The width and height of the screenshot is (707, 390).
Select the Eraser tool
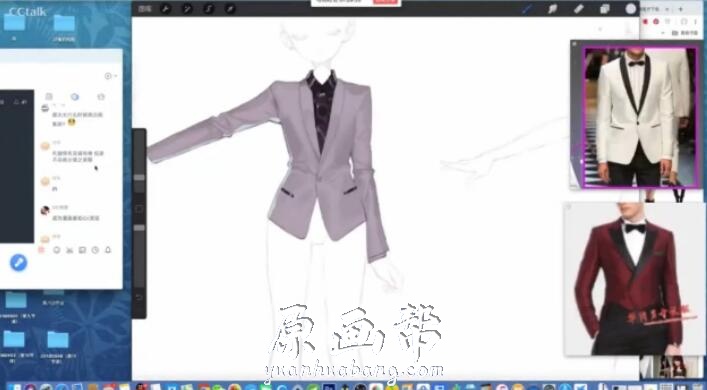[x=578, y=9]
